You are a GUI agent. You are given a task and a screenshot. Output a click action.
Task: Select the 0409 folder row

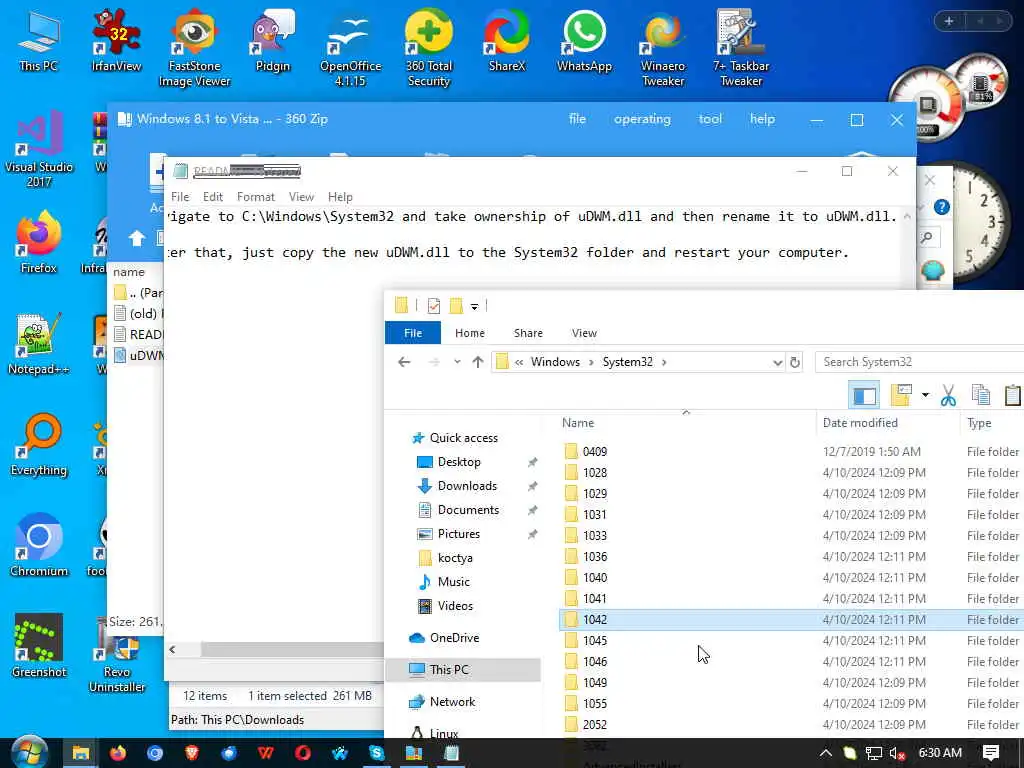[x=792, y=451]
